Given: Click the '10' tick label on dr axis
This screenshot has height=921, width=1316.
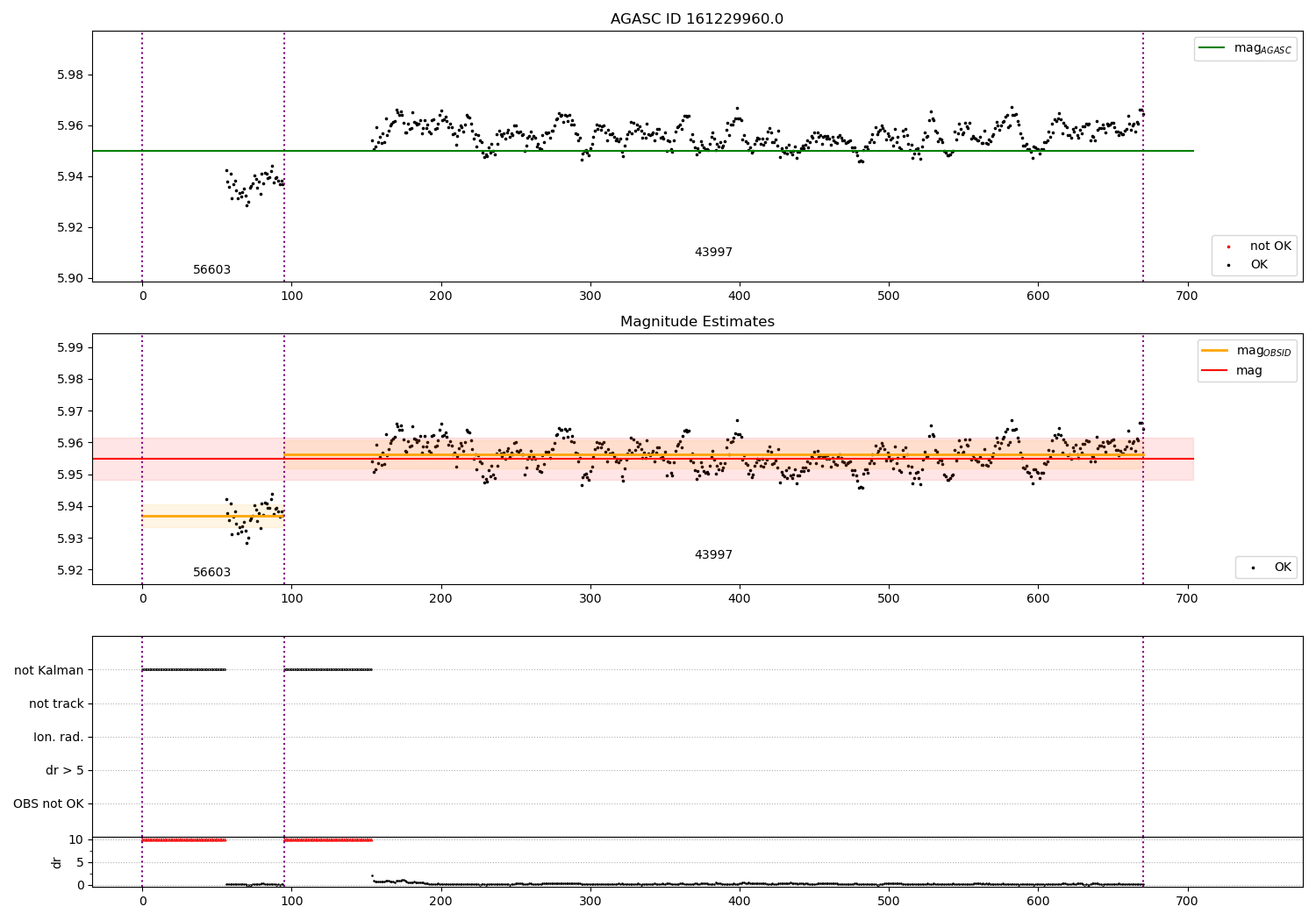Looking at the screenshot, I should tap(76, 839).
